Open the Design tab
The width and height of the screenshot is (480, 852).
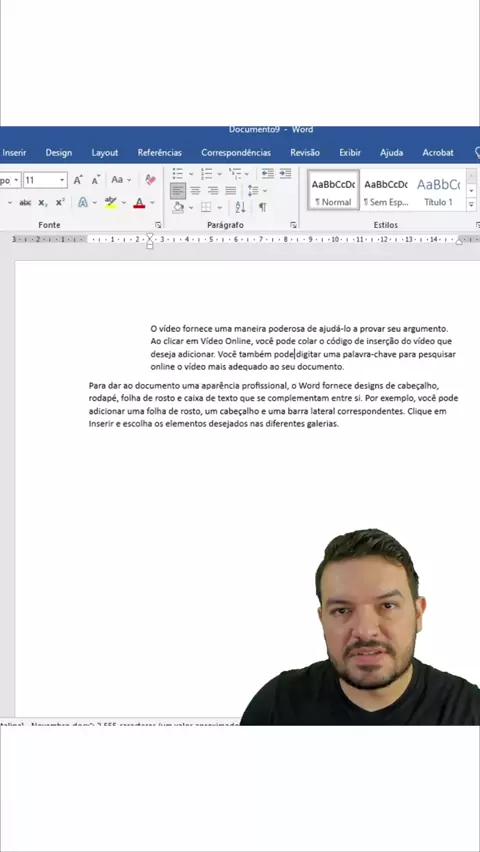[x=59, y=153]
